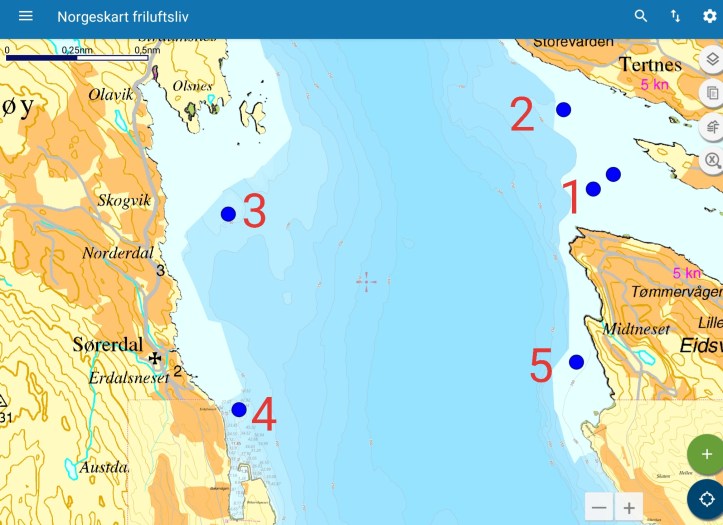The height and width of the screenshot is (525, 723).
Task: Click the blue marker next to number 2
Action: tap(563, 109)
